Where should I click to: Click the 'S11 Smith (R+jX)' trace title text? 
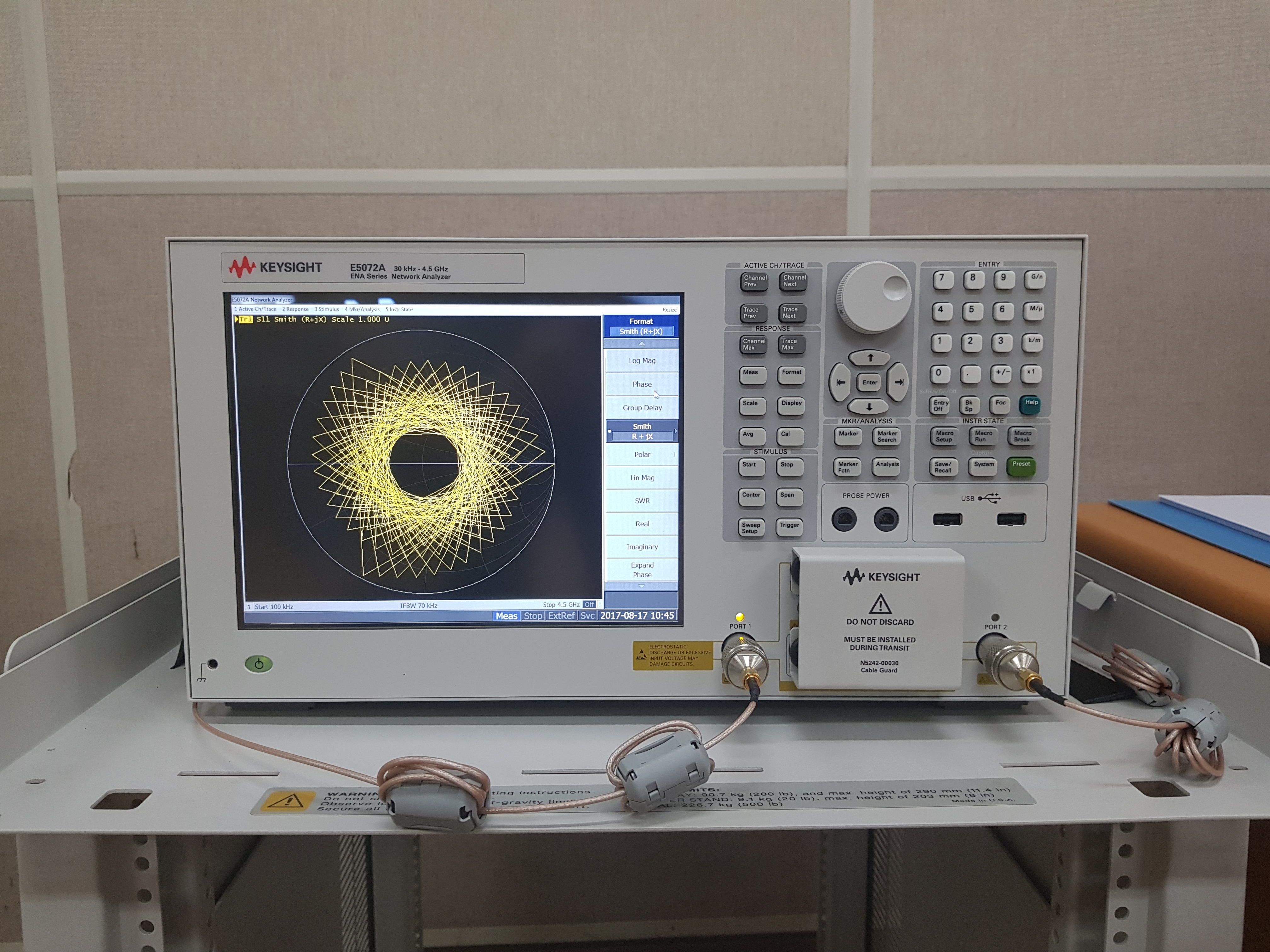coord(292,319)
